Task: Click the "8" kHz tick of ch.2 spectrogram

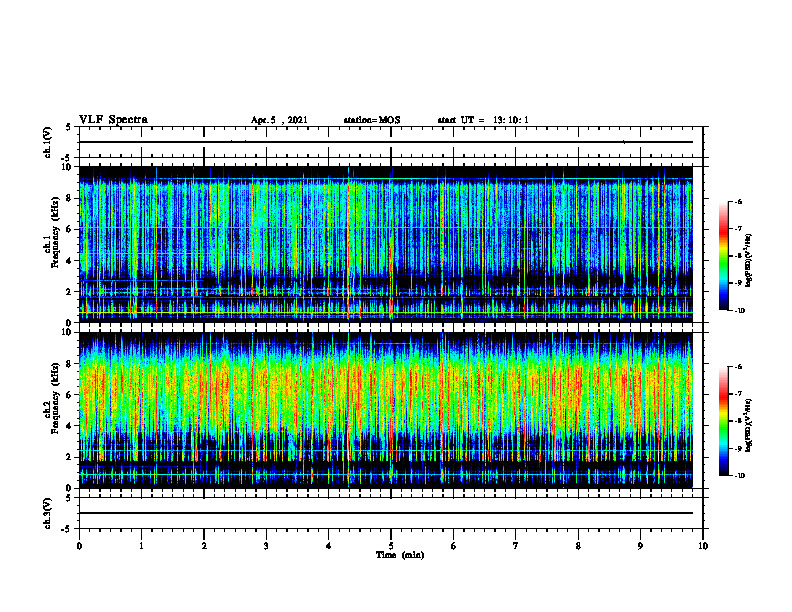Action: 70,364
